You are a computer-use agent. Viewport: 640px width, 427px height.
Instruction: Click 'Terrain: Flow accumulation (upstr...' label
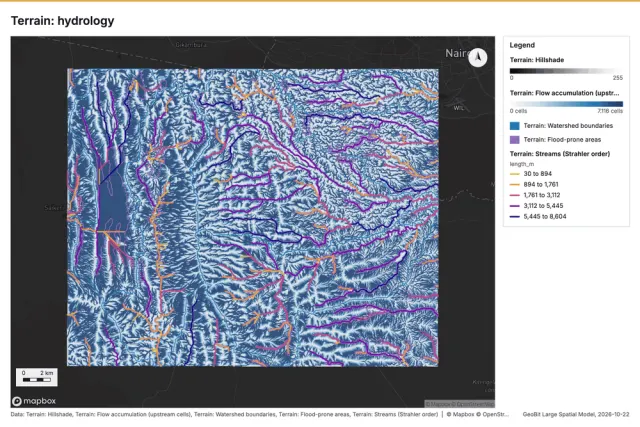pyautogui.click(x=564, y=93)
